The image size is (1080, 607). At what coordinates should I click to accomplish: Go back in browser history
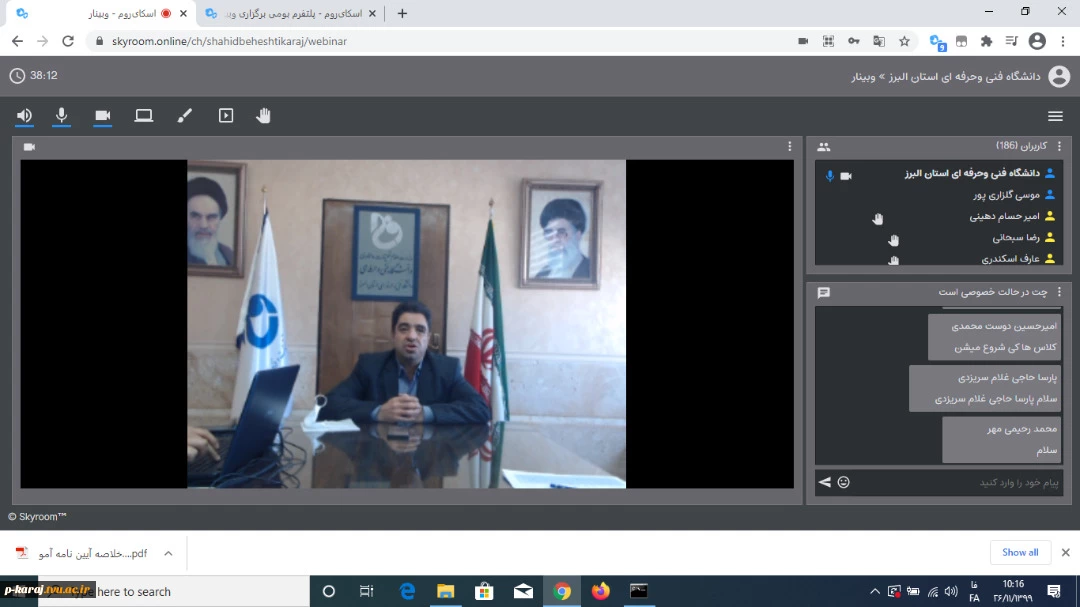click(17, 41)
